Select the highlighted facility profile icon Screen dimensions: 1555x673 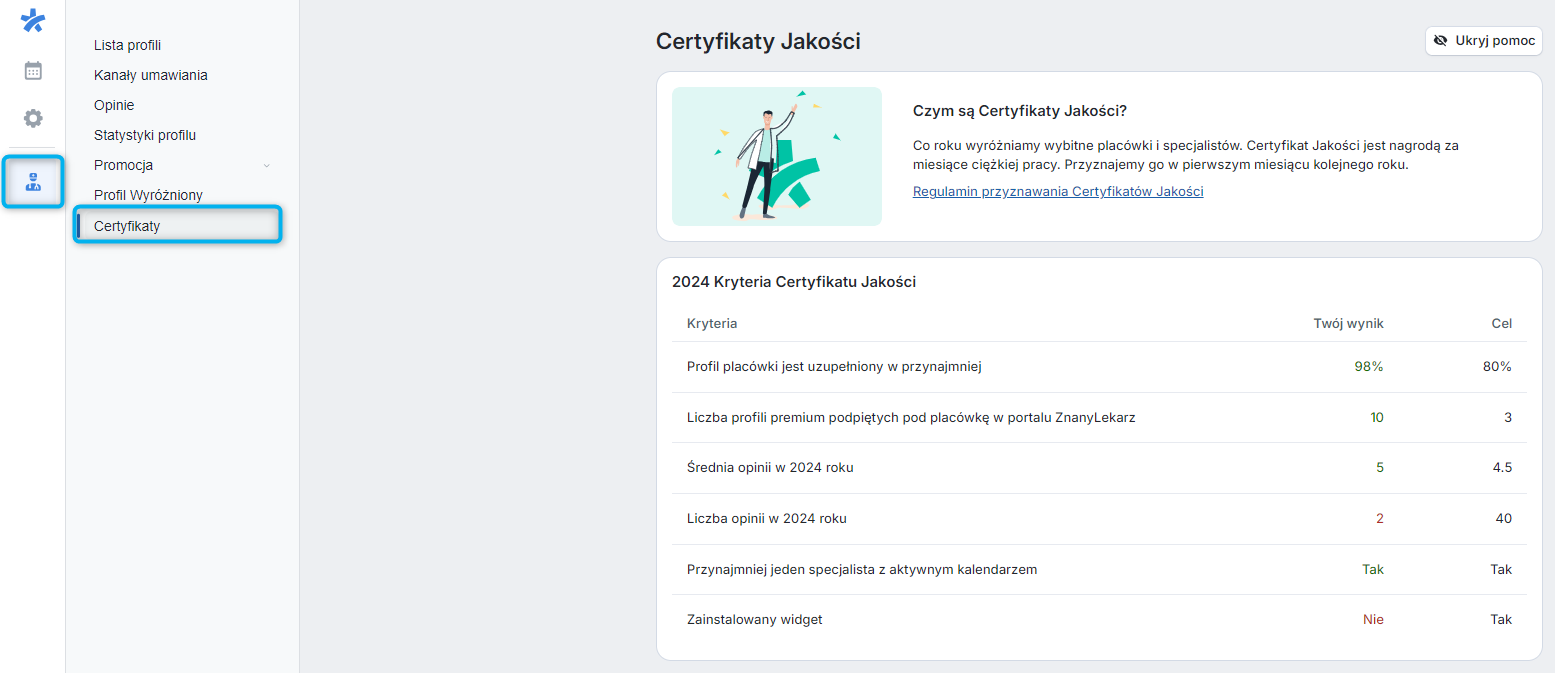[33, 182]
